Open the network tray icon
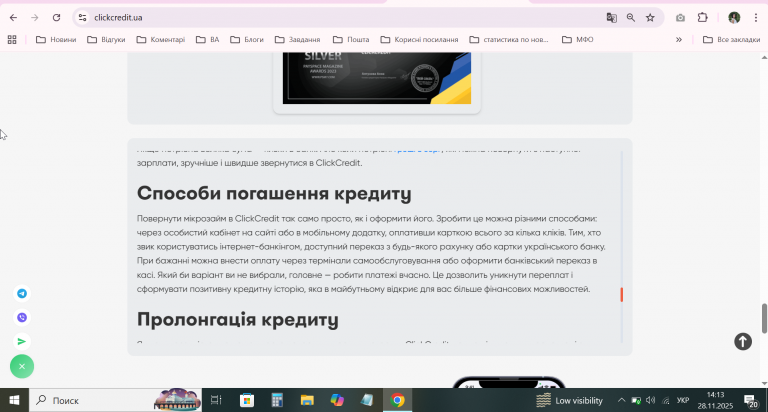This screenshot has width=768, height=412. (666, 401)
